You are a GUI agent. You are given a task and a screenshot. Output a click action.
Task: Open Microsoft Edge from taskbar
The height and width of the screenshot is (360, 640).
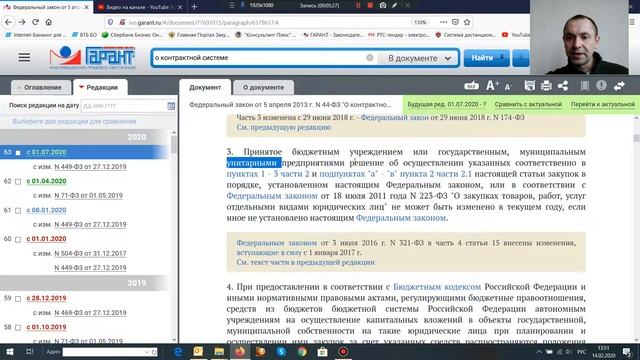coord(178,351)
